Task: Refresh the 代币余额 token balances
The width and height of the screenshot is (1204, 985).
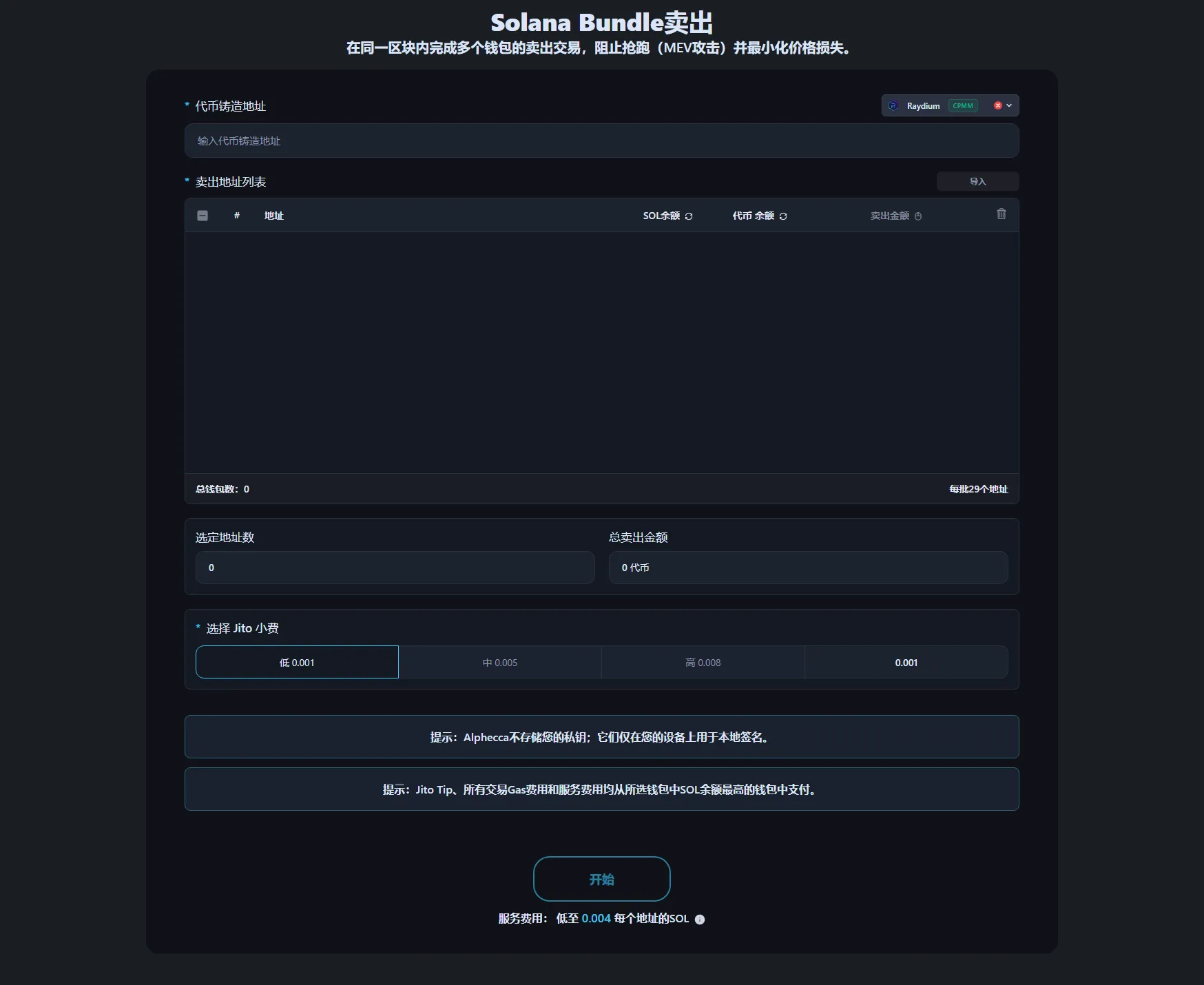Action: [782, 216]
